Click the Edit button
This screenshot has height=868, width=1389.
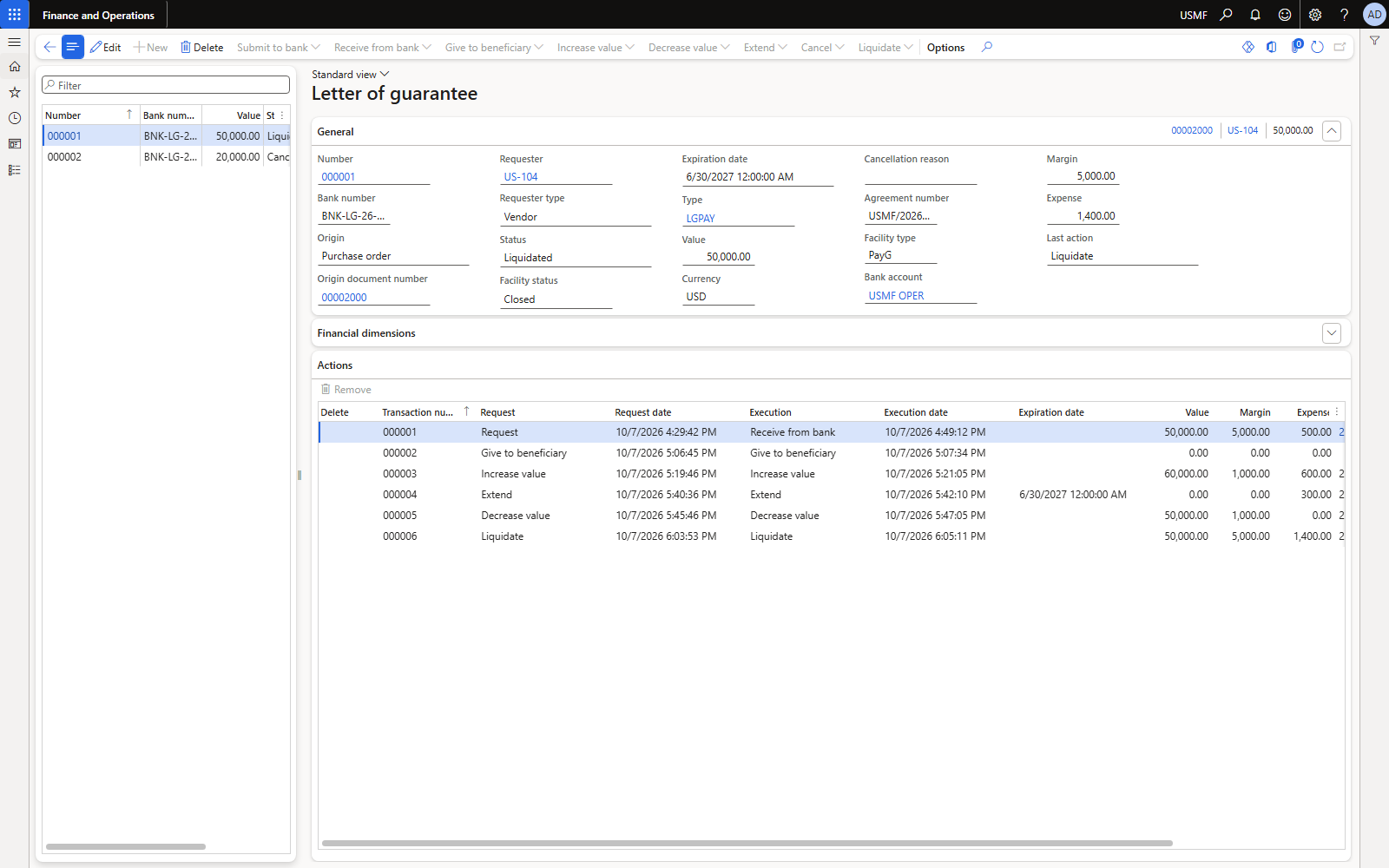pyautogui.click(x=106, y=47)
